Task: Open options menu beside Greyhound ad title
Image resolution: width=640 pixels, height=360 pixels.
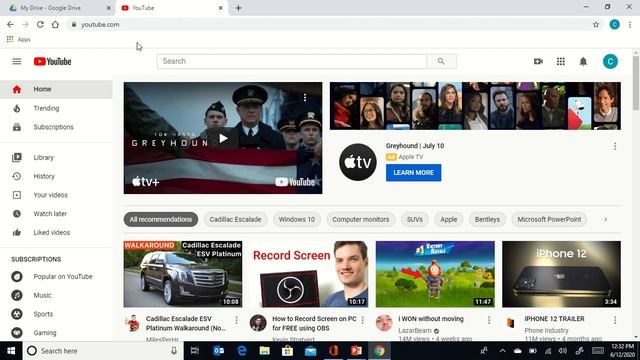Action: pyautogui.click(x=615, y=146)
